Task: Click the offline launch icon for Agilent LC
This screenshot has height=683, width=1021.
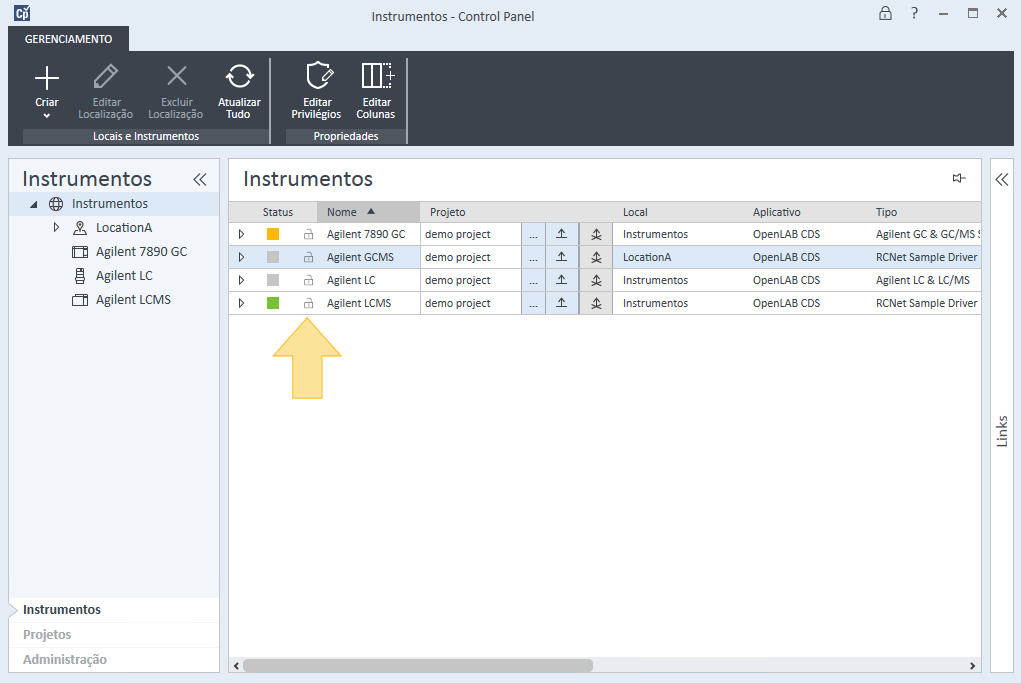Action: (596, 280)
